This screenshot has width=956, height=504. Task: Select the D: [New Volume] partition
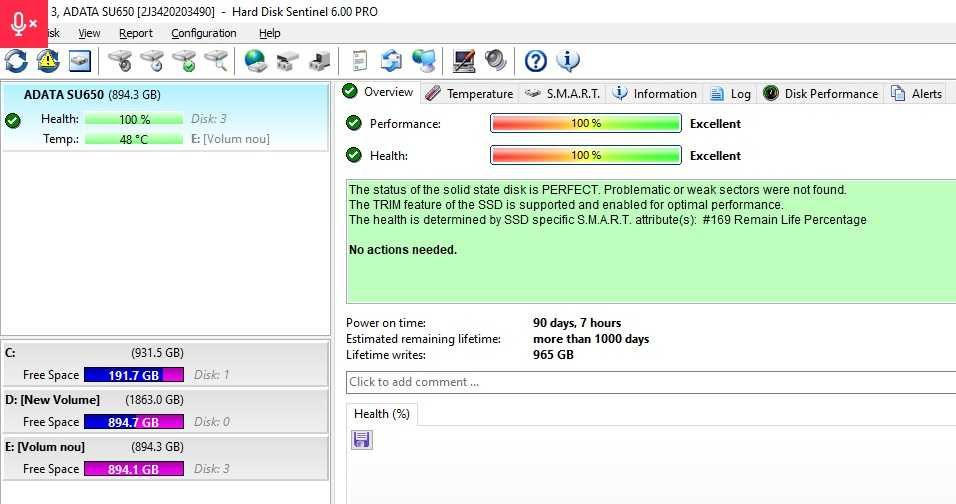[x=165, y=411]
